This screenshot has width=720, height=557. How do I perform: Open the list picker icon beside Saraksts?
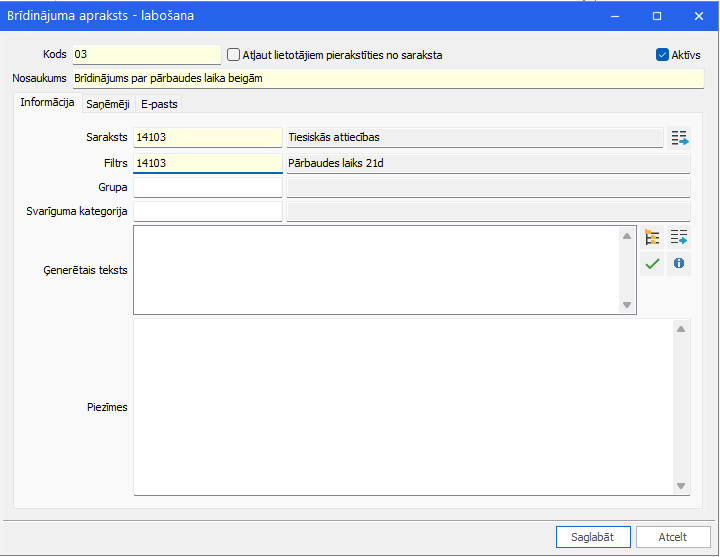679,138
